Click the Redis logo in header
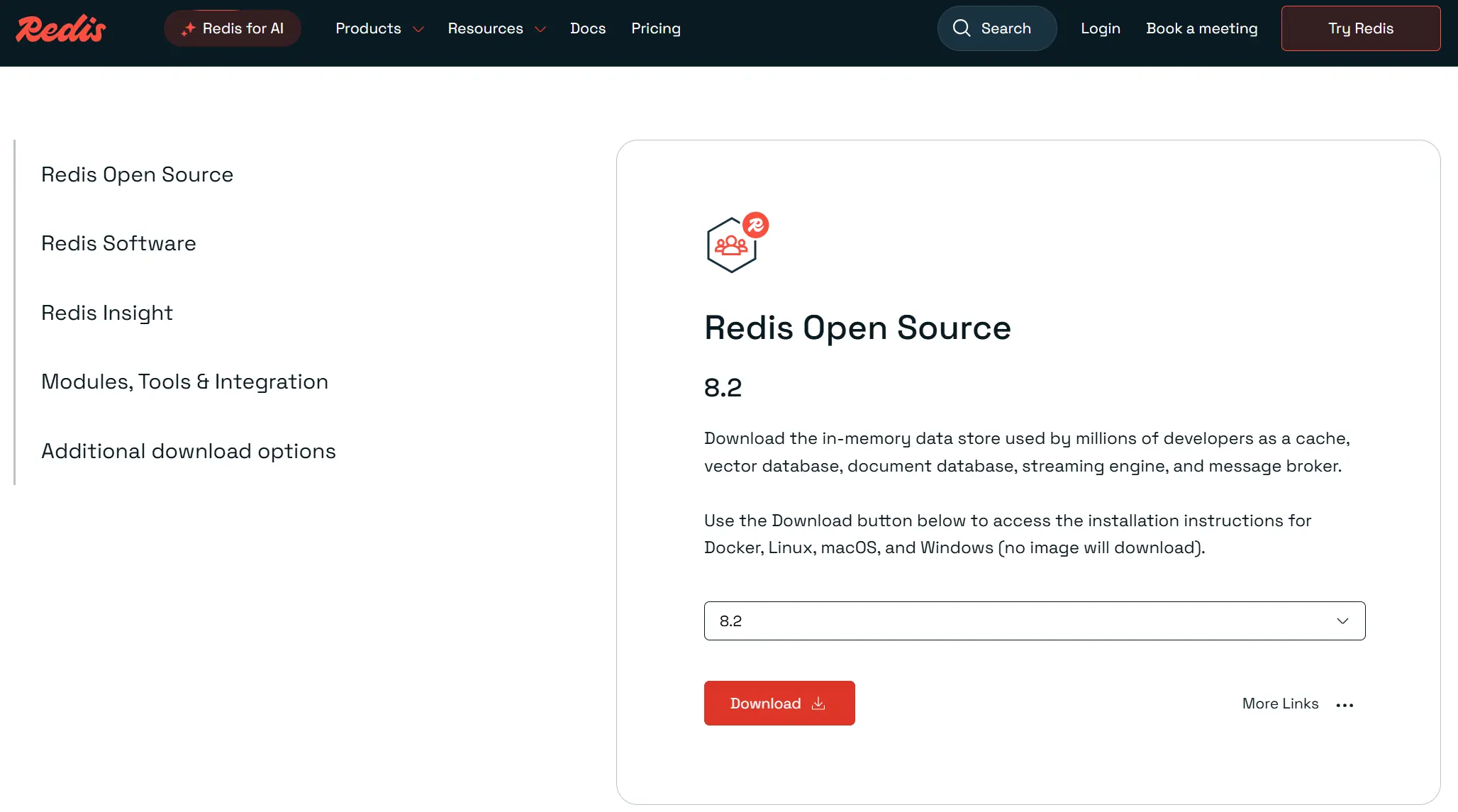 pos(61,28)
